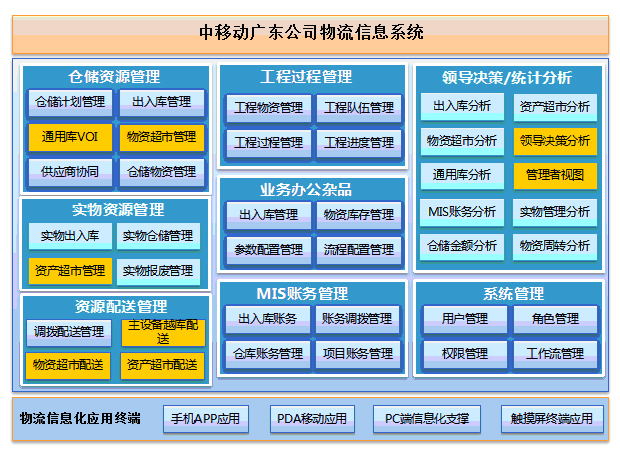This screenshot has width=620, height=456.
Task: Click 账务调拨管理 under MIS账务管理
Action: (x=358, y=319)
